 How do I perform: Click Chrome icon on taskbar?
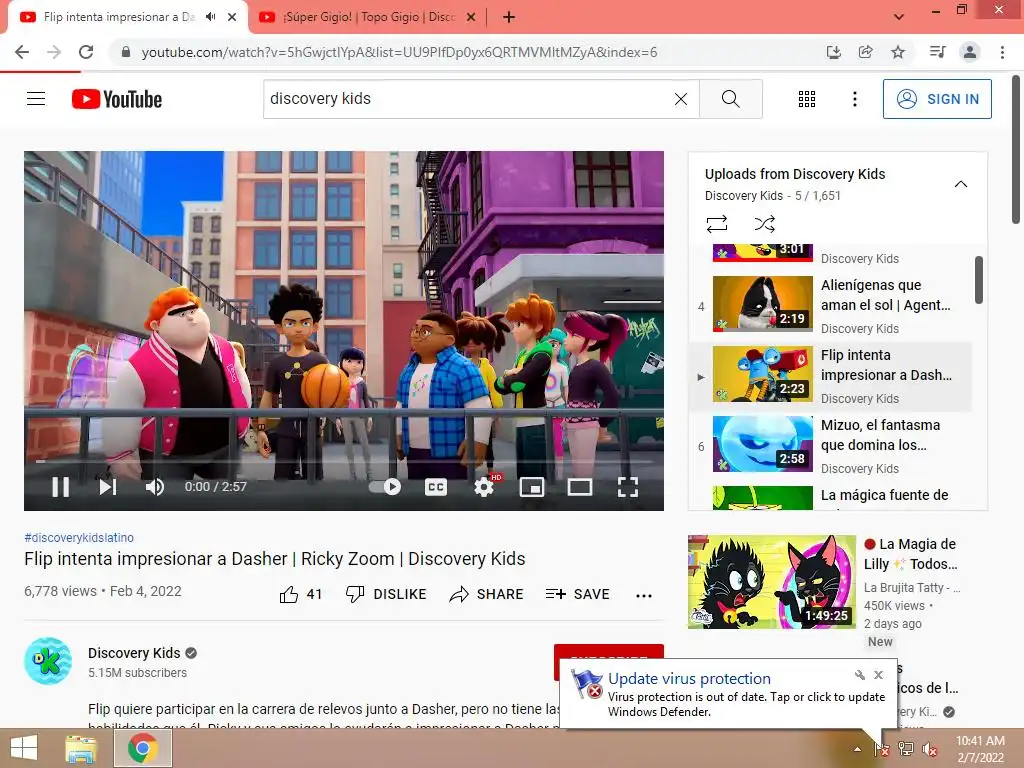[x=143, y=748]
